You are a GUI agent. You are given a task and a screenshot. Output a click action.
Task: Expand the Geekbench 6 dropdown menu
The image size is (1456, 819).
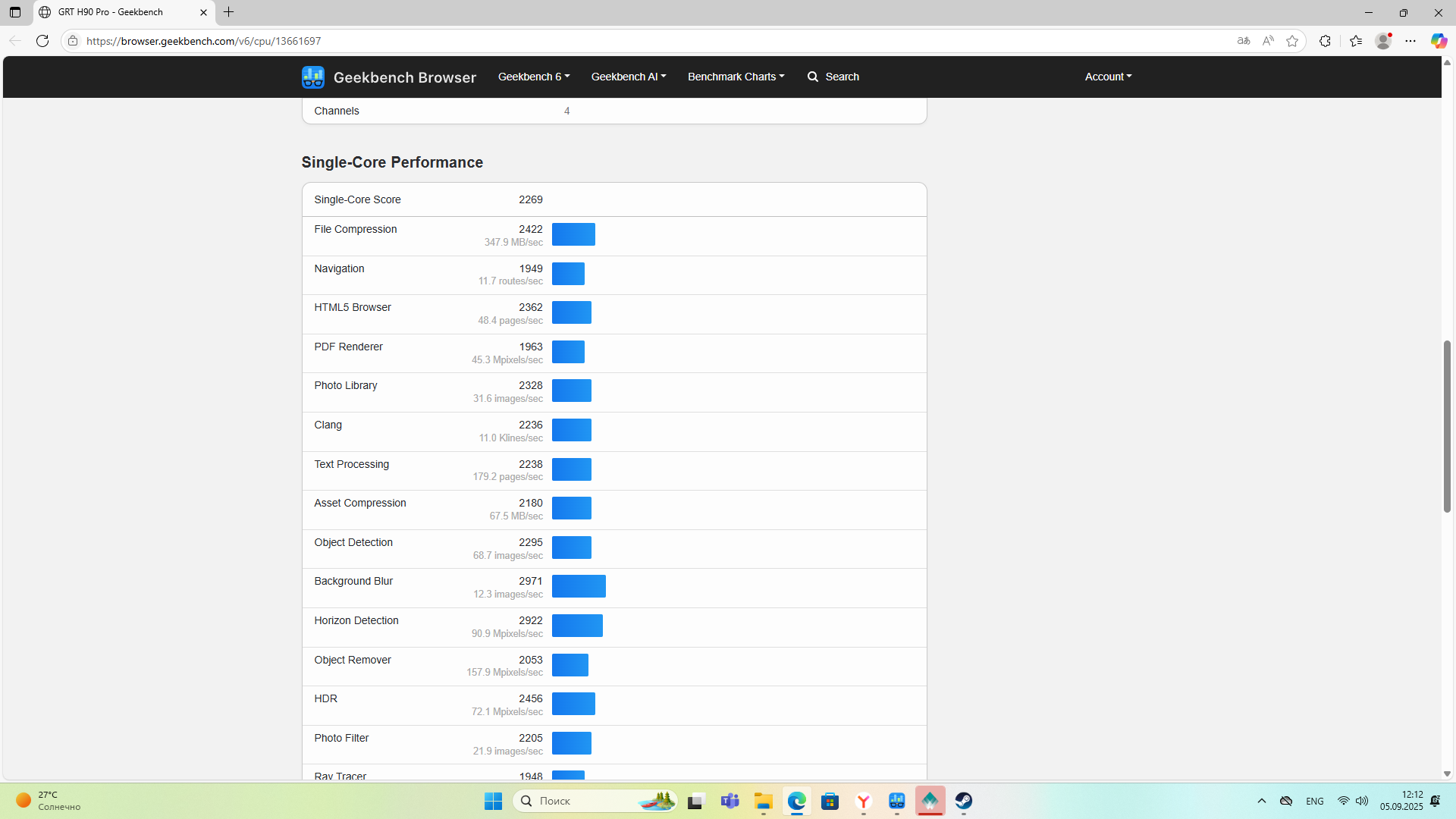point(533,77)
